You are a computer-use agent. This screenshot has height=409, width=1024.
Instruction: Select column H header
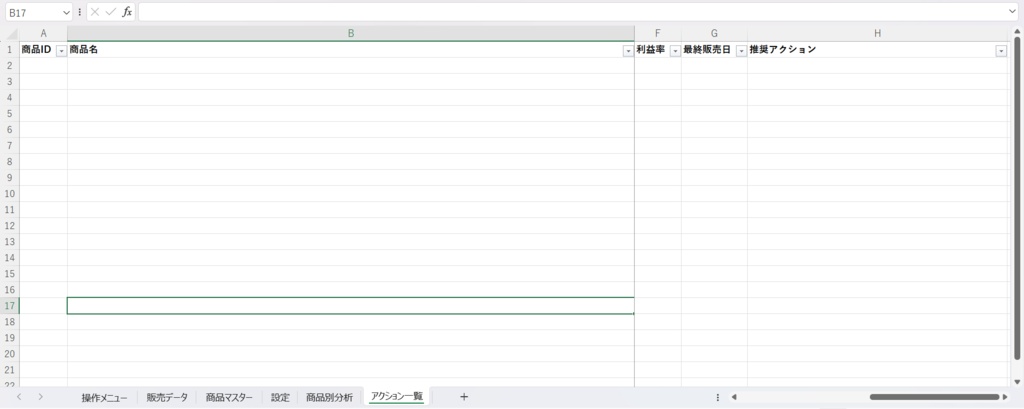[878, 33]
